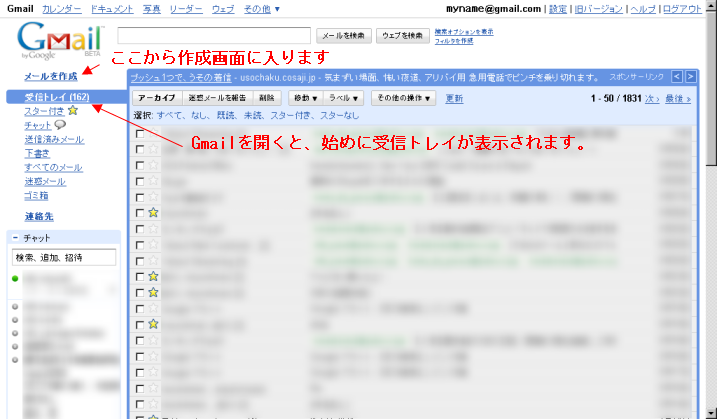Focus the mail search text field
The height and width of the screenshot is (419, 717).
[x=214, y=36]
